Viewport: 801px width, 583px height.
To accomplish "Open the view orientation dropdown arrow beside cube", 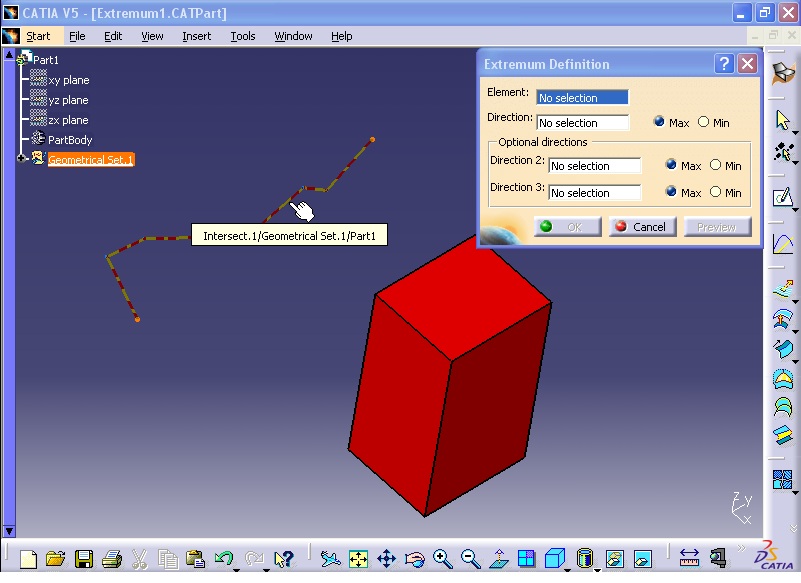I will 568,569.
